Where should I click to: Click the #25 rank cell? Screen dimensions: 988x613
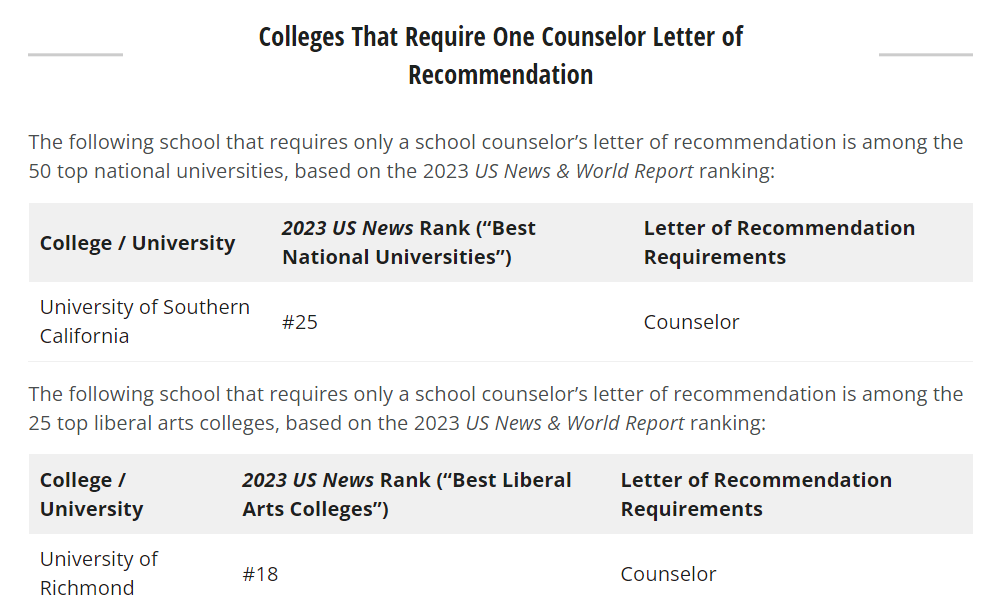click(300, 322)
